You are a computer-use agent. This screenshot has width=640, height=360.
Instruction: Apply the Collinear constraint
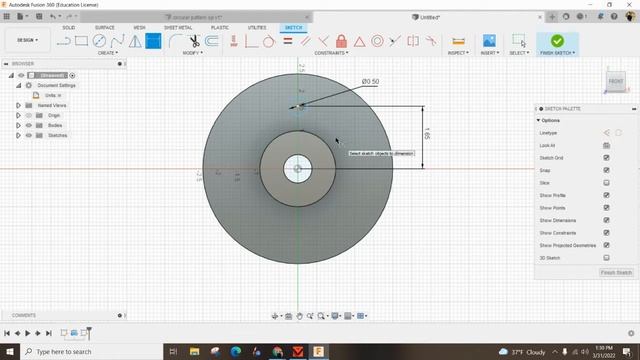coord(395,41)
